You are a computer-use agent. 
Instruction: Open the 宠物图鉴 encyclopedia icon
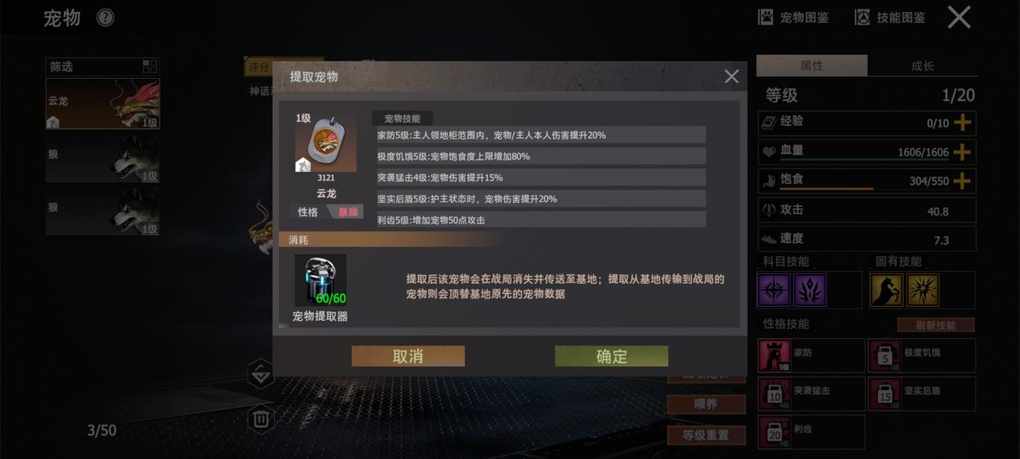point(767,18)
